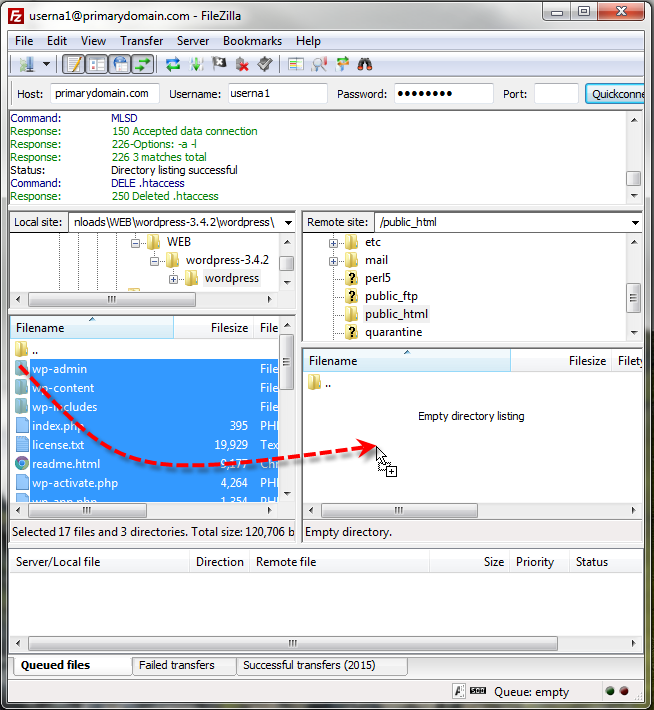Open the Site Manager
Screen dimensions: 654x710
(25, 64)
